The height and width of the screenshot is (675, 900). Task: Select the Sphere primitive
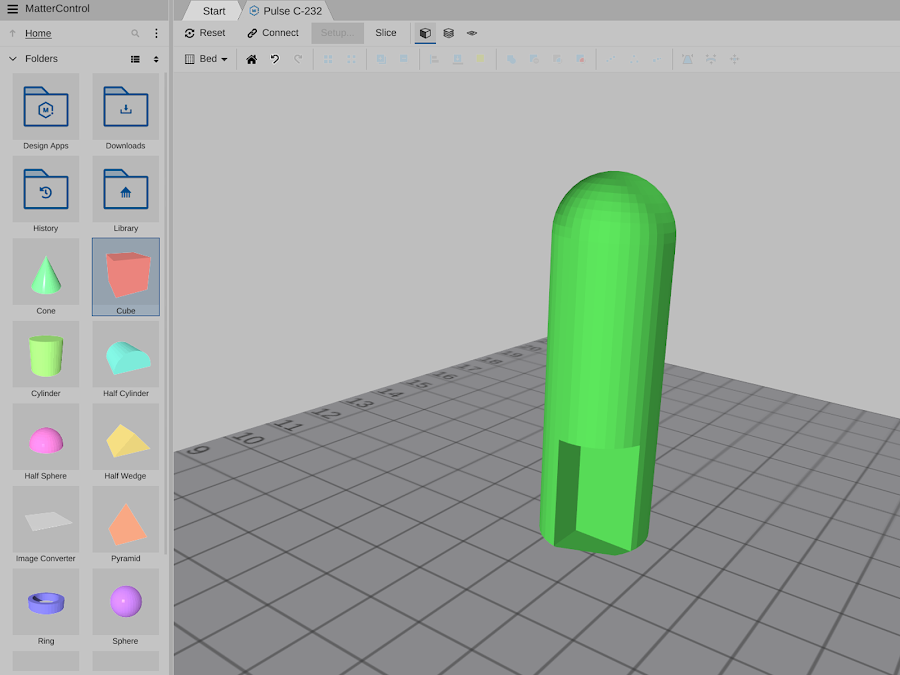pos(126,608)
